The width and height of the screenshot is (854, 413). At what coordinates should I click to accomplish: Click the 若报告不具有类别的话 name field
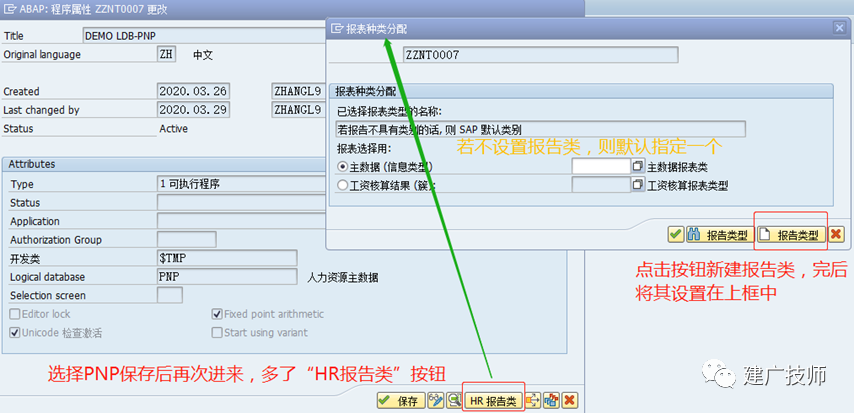coord(540,130)
